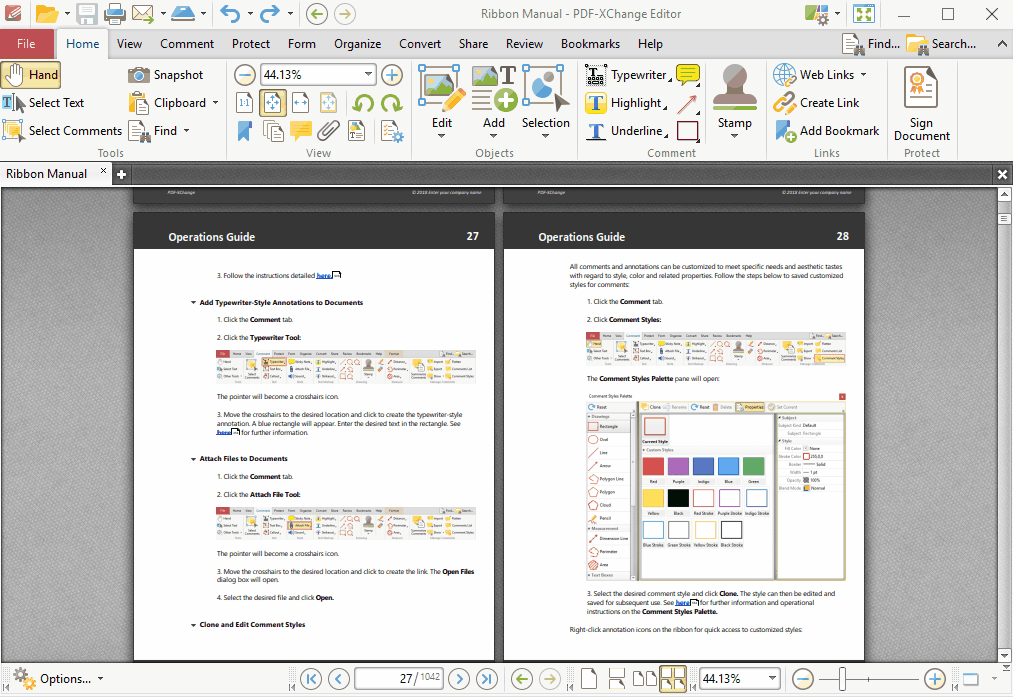Image resolution: width=1013 pixels, height=697 pixels.
Task: Open the Organize ribbon tab
Action: tap(357, 44)
